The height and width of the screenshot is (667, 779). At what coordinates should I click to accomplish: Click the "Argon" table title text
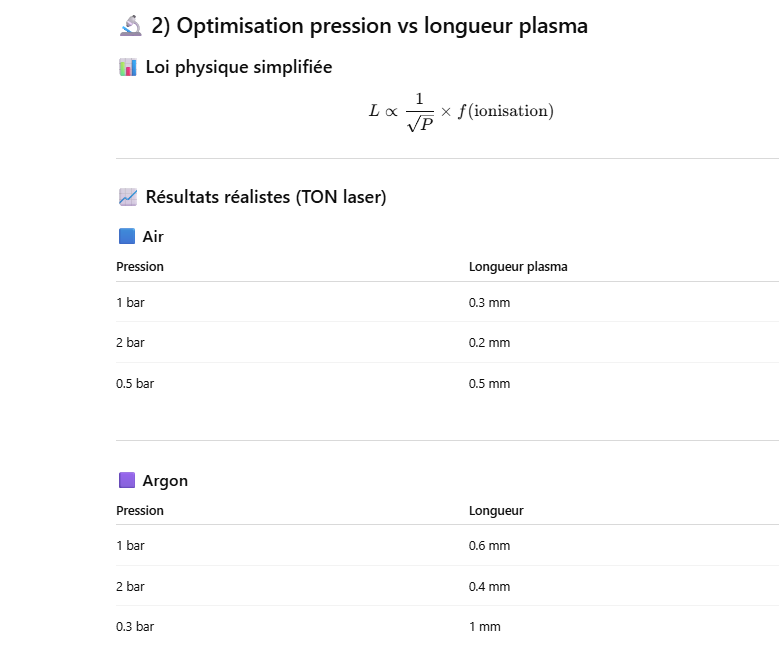[x=165, y=481]
